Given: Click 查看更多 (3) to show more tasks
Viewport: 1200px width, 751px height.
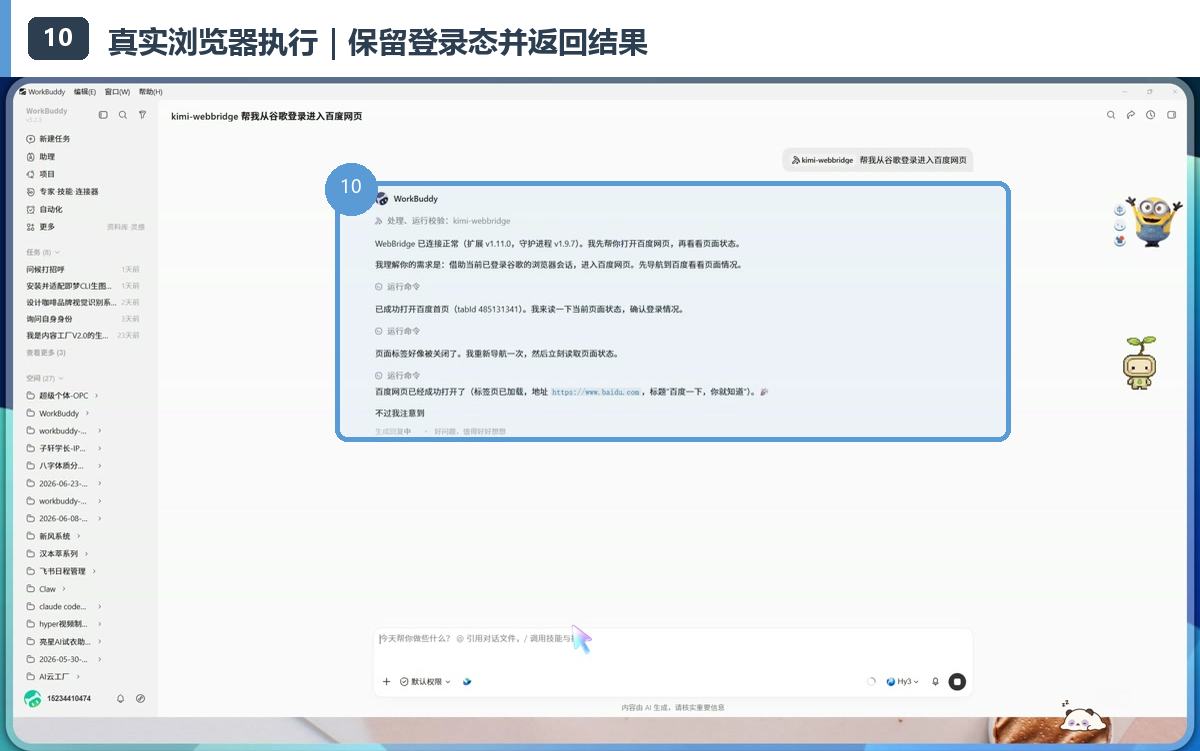Looking at the screenshot, I should [46, 353].
